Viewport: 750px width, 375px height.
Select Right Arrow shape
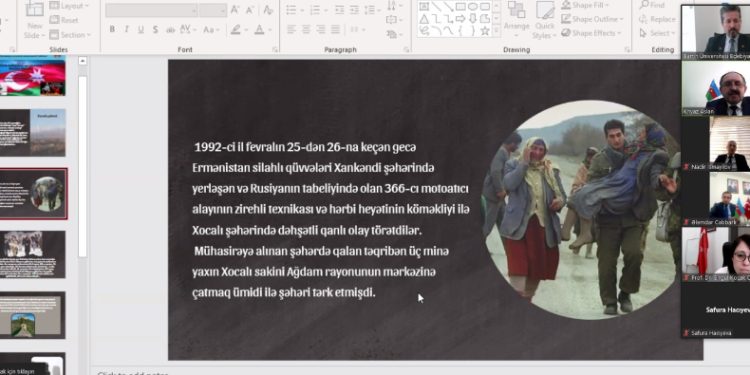[x=461, y=19]
